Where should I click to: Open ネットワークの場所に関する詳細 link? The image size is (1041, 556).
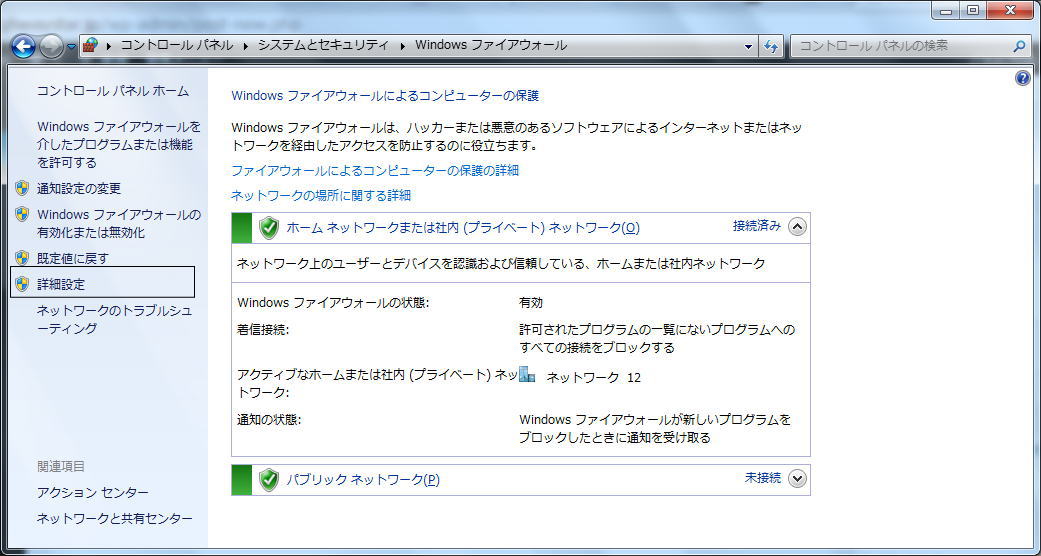tap(321, 195)
